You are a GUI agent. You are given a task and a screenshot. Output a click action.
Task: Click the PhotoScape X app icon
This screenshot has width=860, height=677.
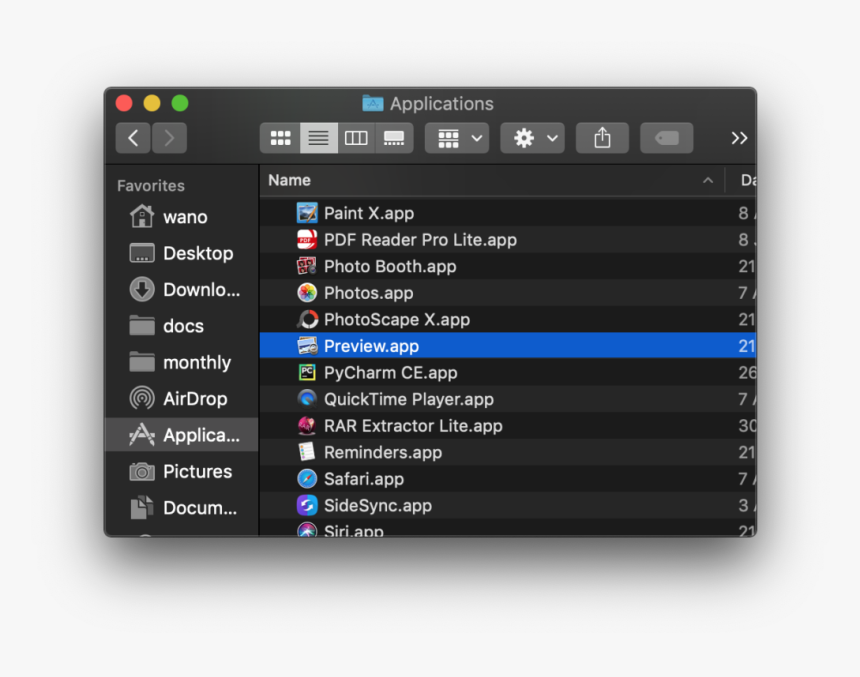(x=307, y=319)
